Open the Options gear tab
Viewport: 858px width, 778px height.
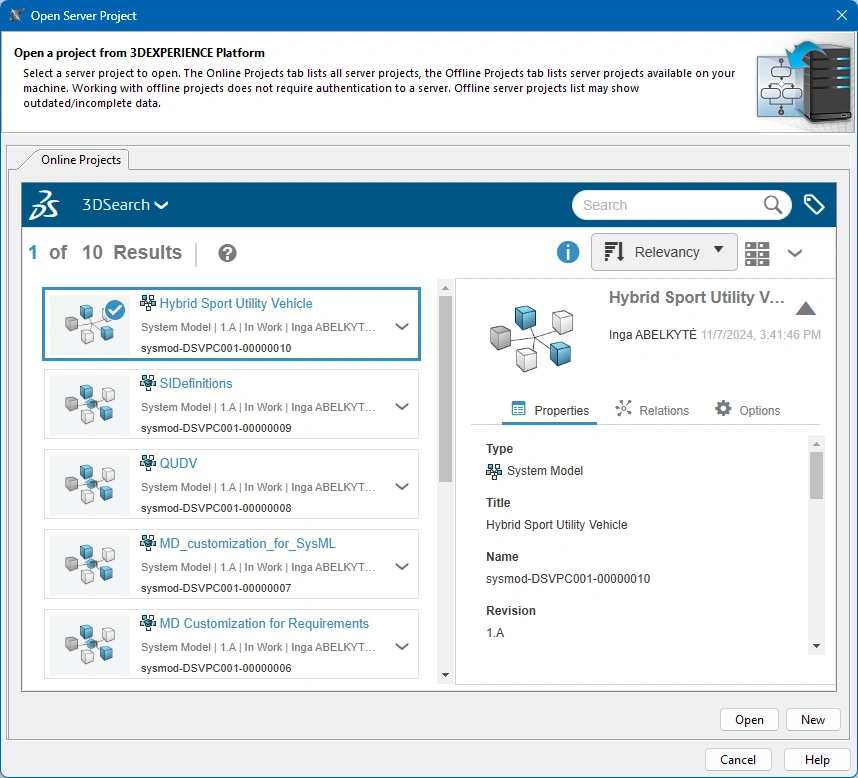click(x=747, y=410)
